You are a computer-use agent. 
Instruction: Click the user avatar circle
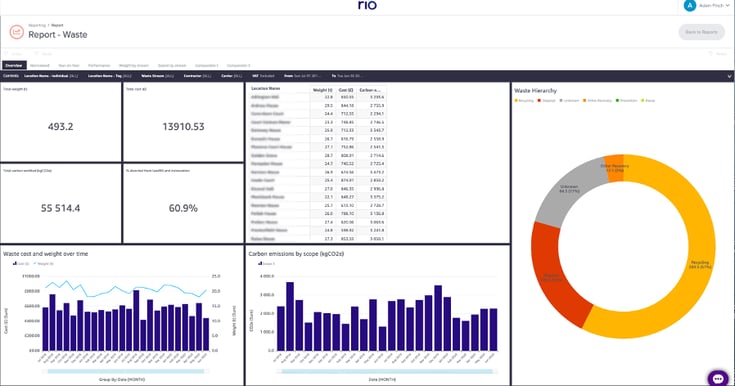pos(690,6)
